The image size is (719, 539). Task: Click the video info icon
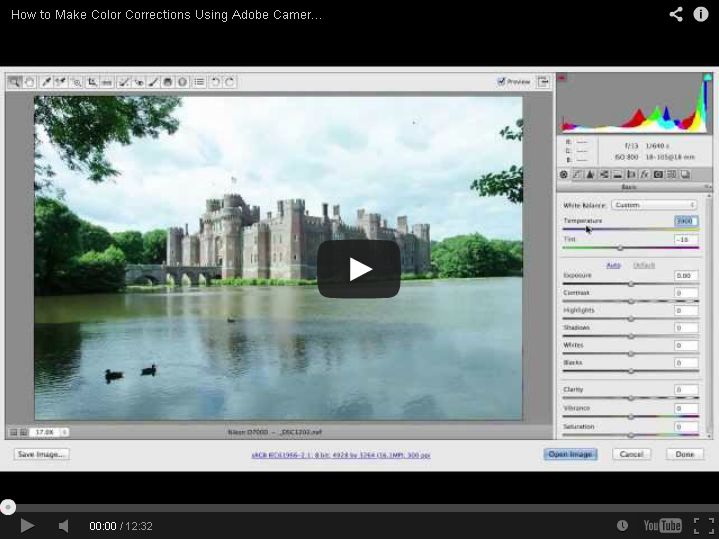tap(701, 14)
